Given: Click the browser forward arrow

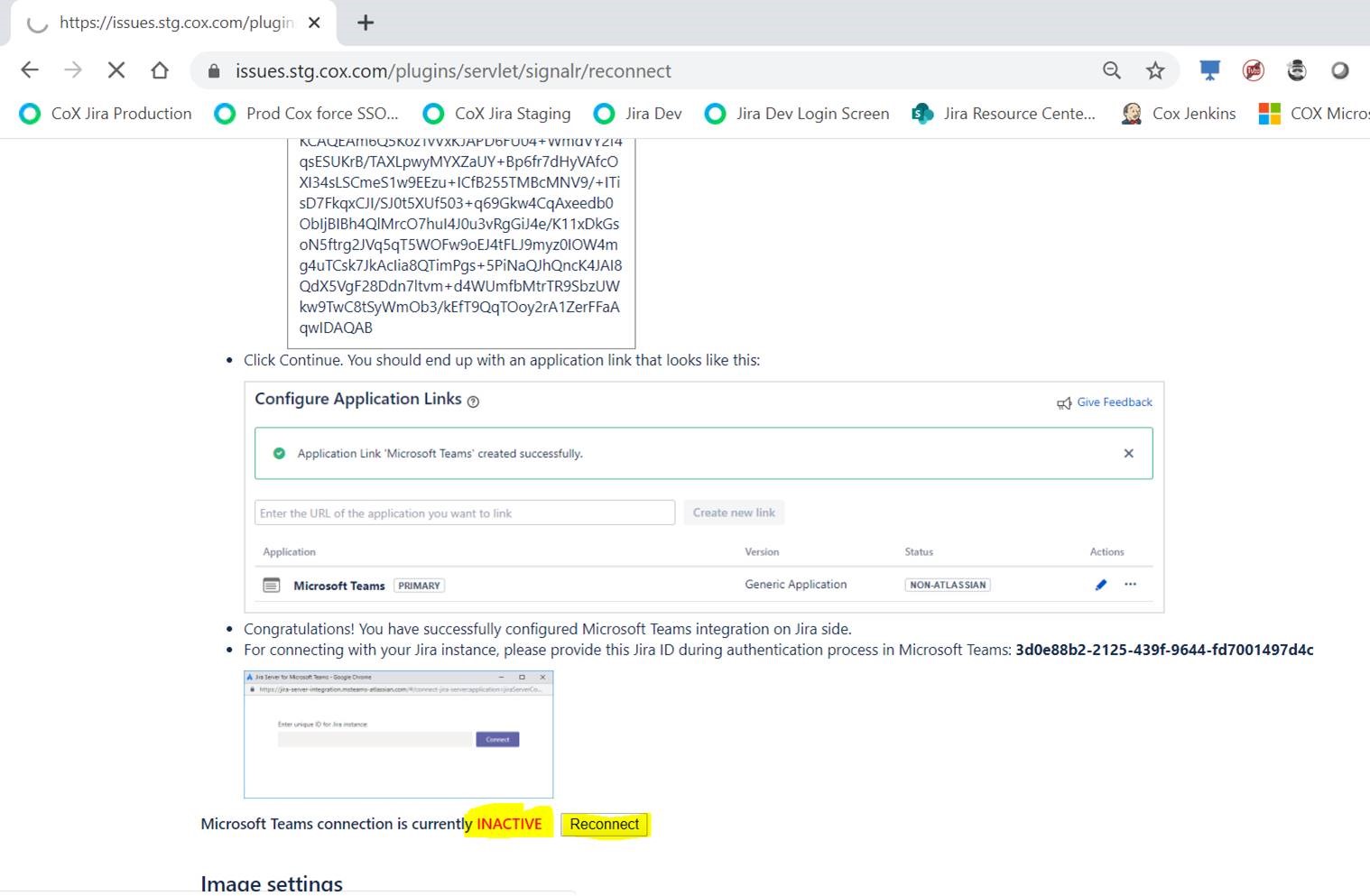Looking at the screenshot, I should click(73, 70).
